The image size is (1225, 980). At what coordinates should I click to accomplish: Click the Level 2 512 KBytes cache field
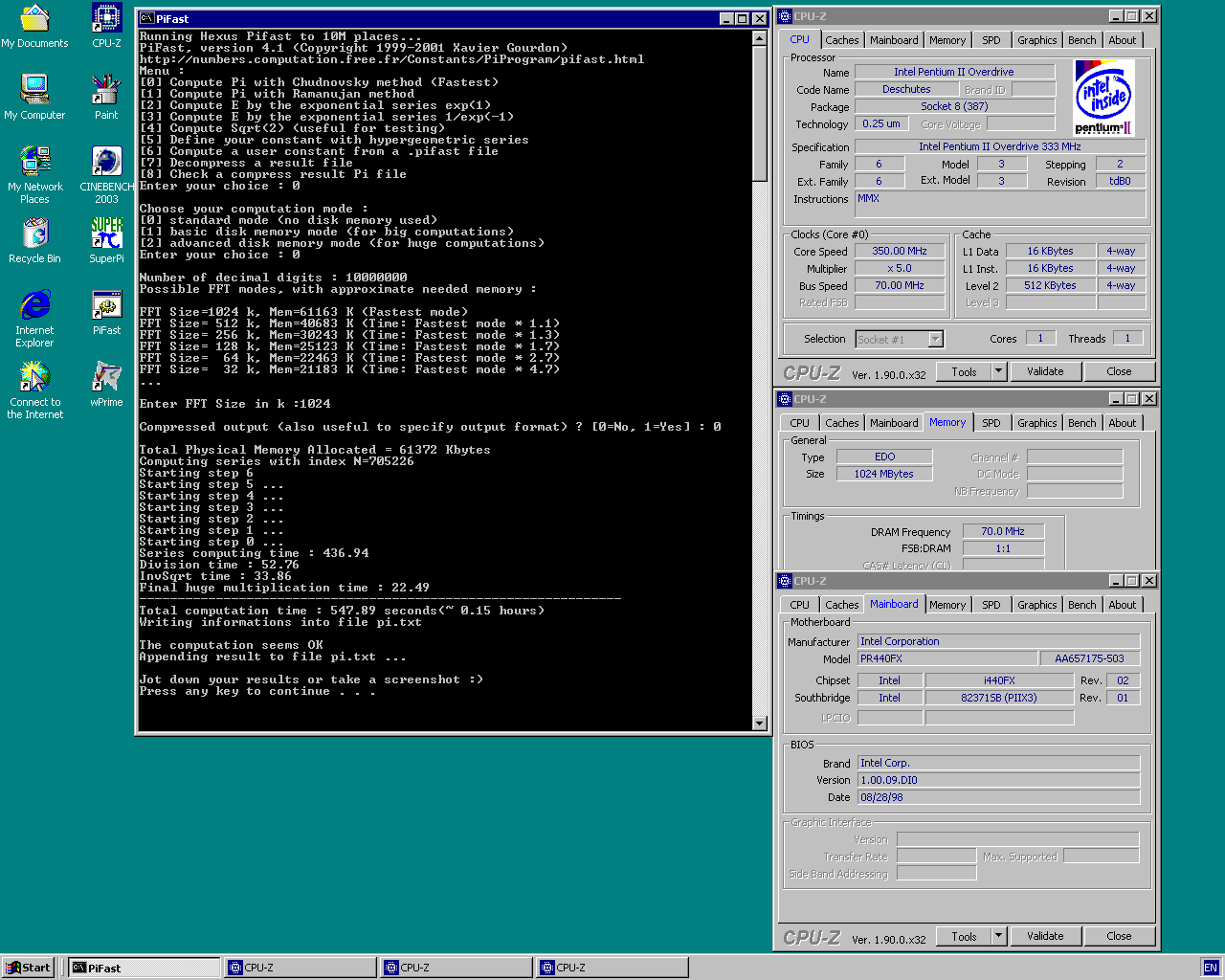point(1050,285)
